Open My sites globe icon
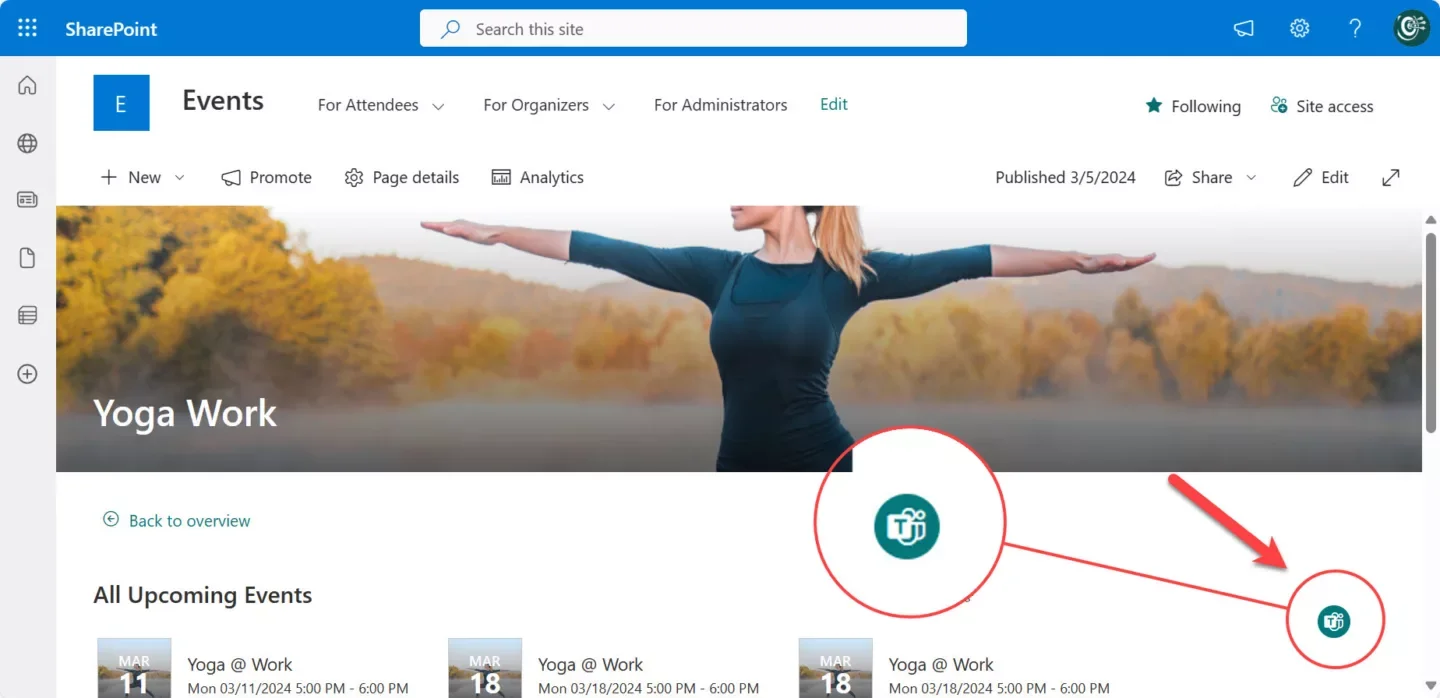The image size is (1440, 698). tap(27, 143)
